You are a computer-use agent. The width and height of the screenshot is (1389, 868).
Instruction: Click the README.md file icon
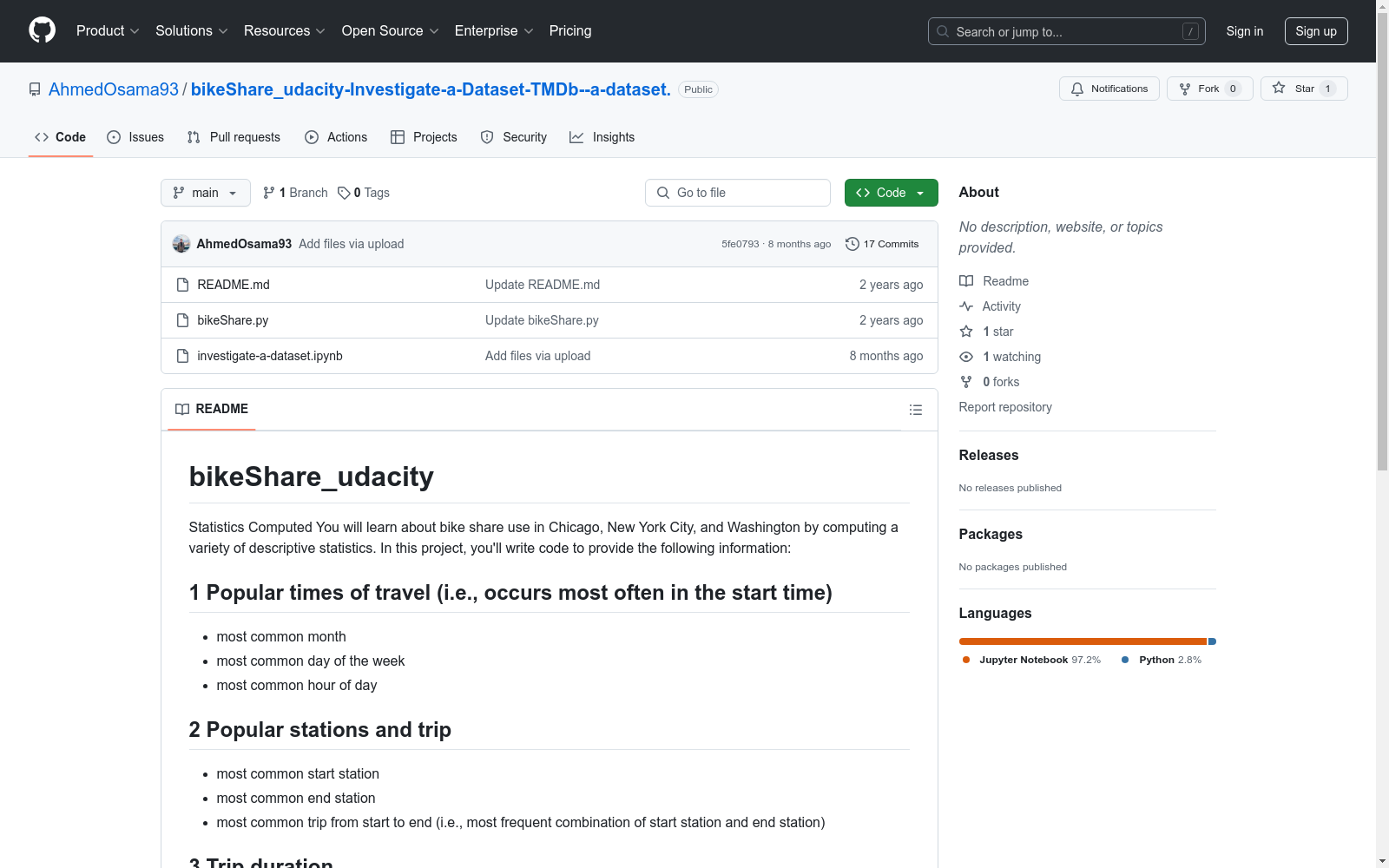coord(182,285)
